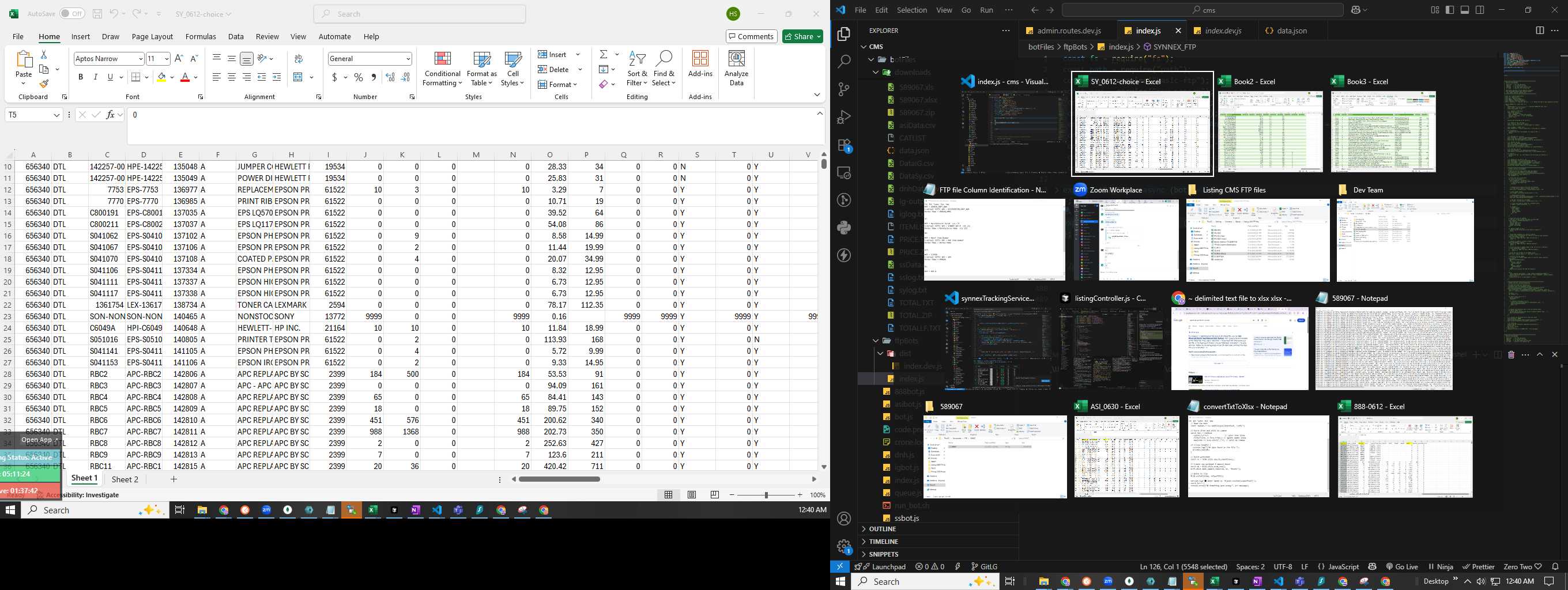
Task: Toggle Bottom Align in Alignment group
Action: (x=247, y=58)
